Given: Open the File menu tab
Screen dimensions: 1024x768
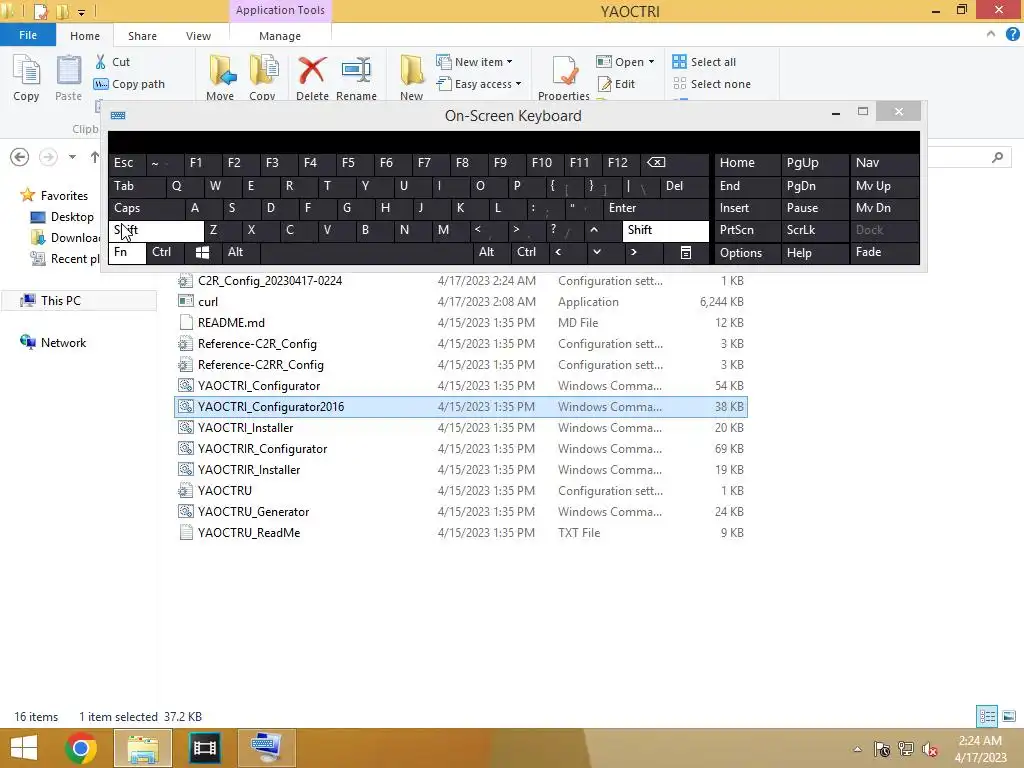Looking at the screenshot, I should (x=27, y=35).
